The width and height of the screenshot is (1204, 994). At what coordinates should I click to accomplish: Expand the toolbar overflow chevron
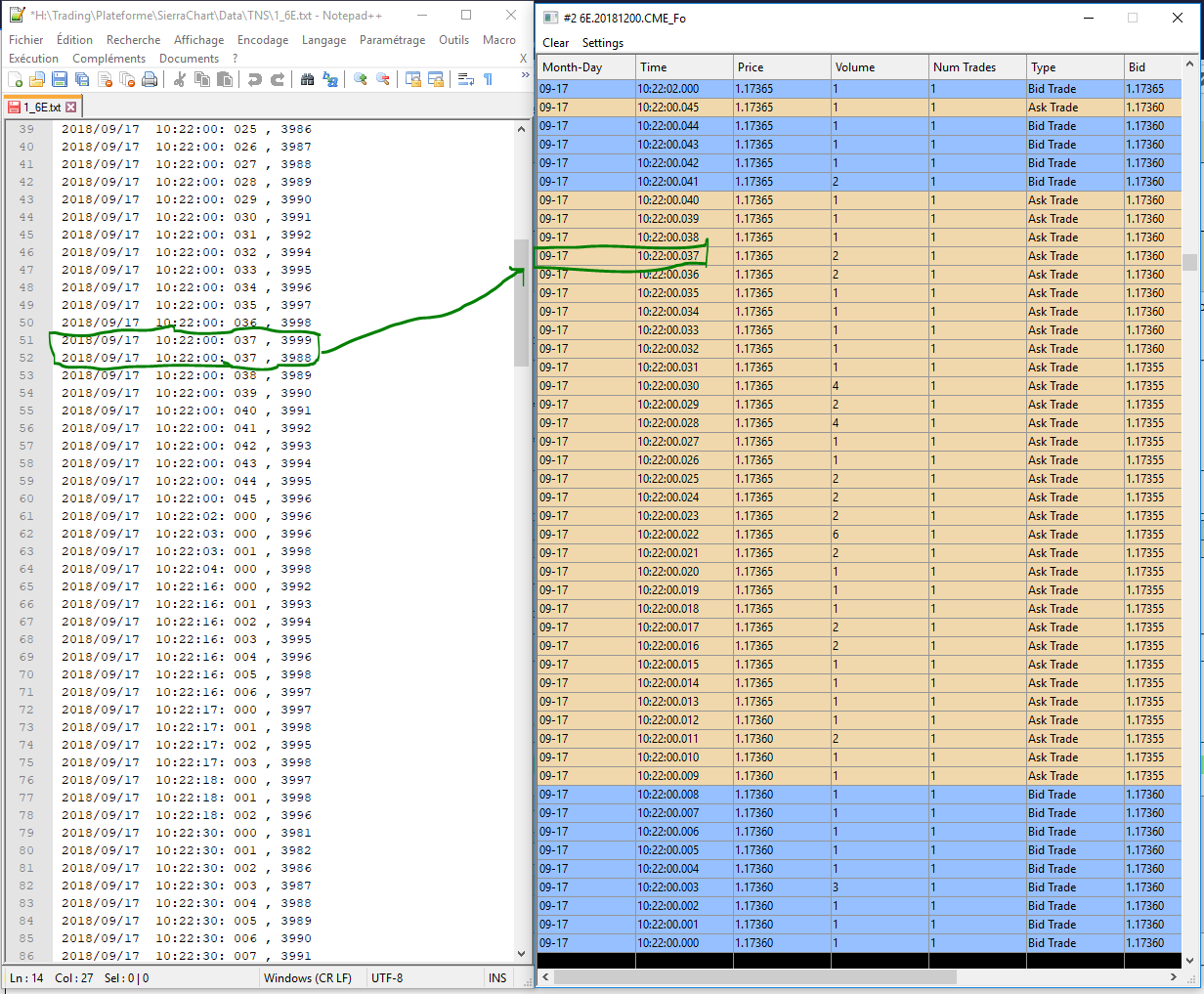click(x=525, y=75)
